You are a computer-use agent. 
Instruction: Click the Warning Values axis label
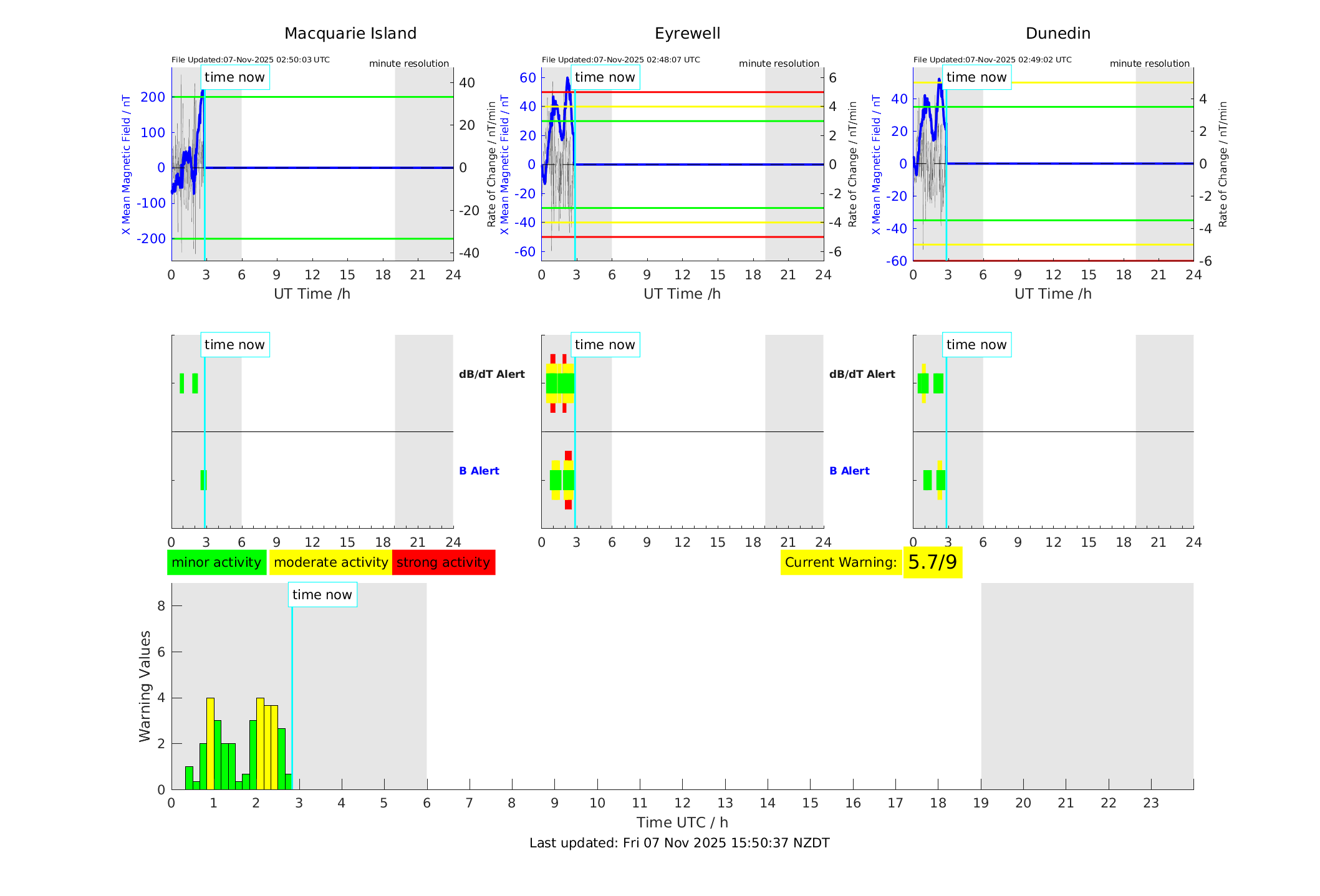point(145,686)
